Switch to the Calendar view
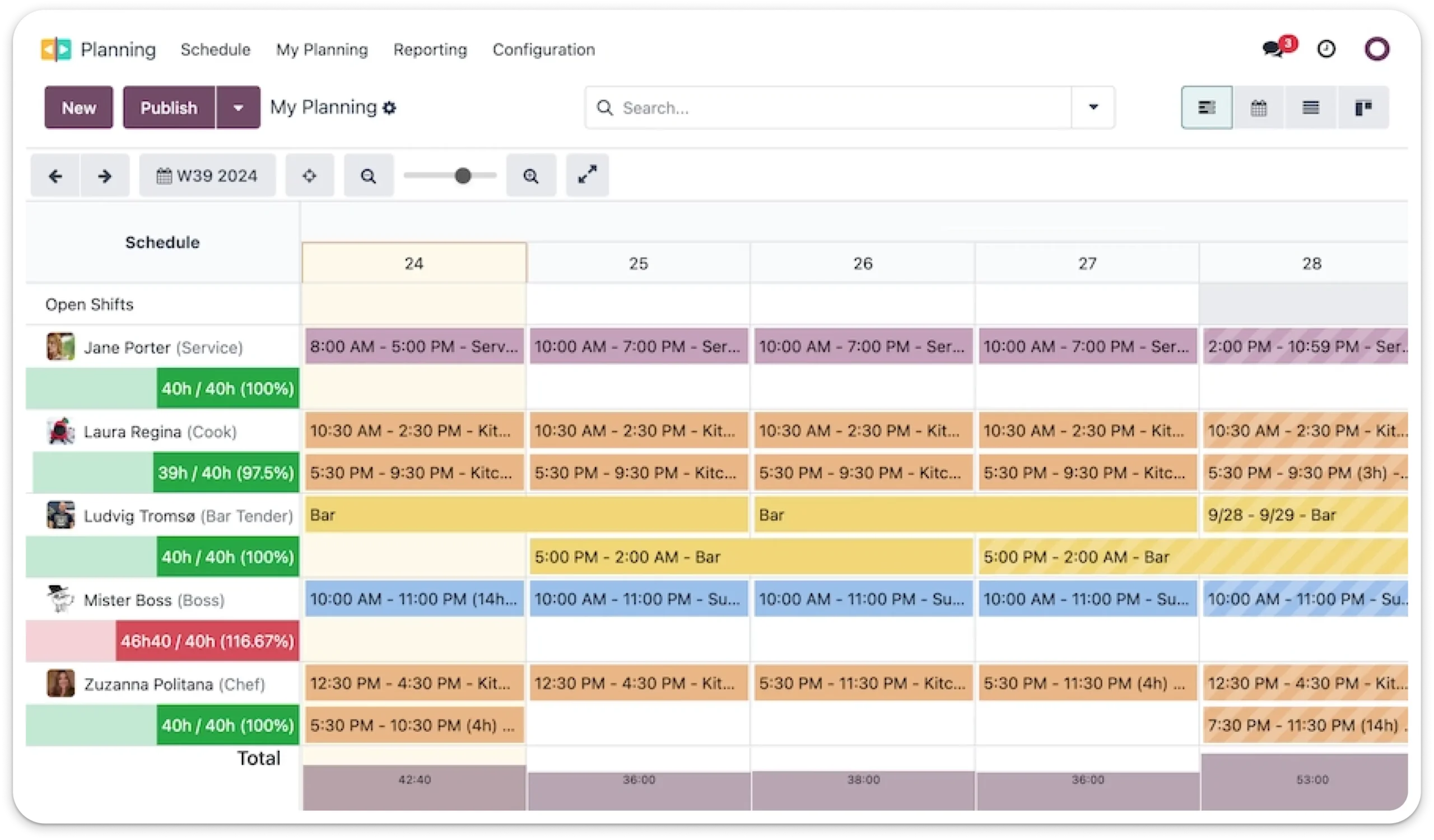 pos(1260,107)
